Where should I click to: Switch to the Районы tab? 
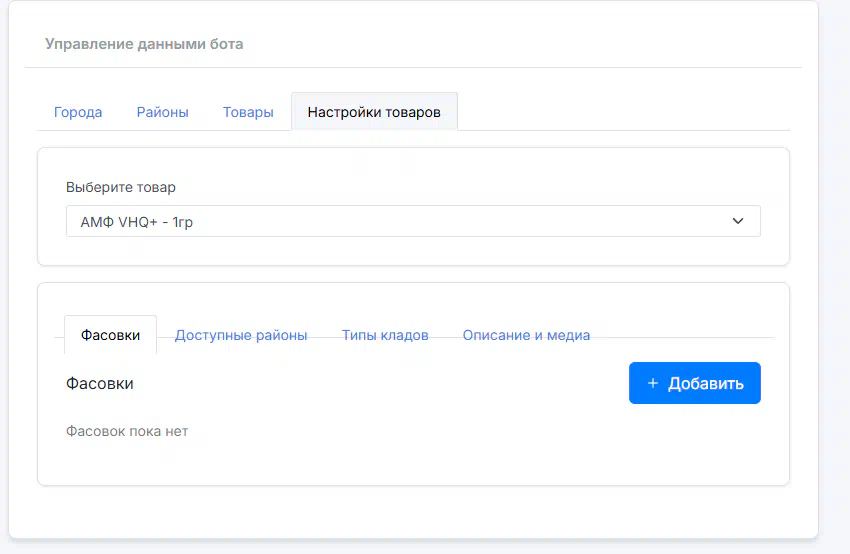(162, 112)
